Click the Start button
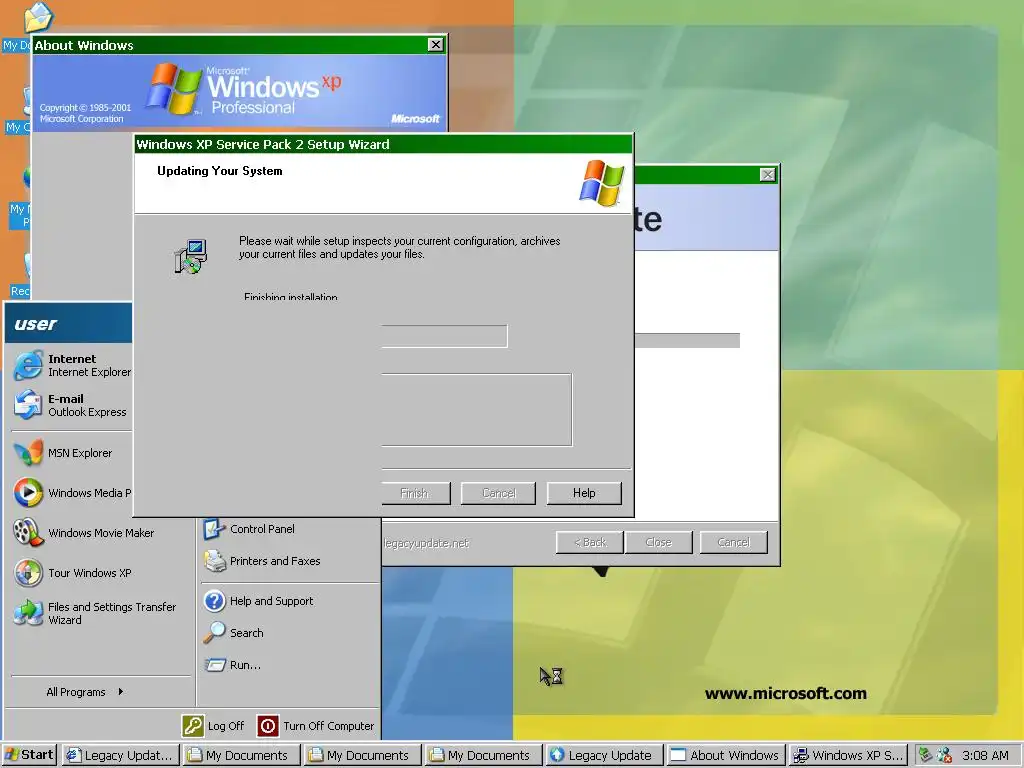 (29, 755)
